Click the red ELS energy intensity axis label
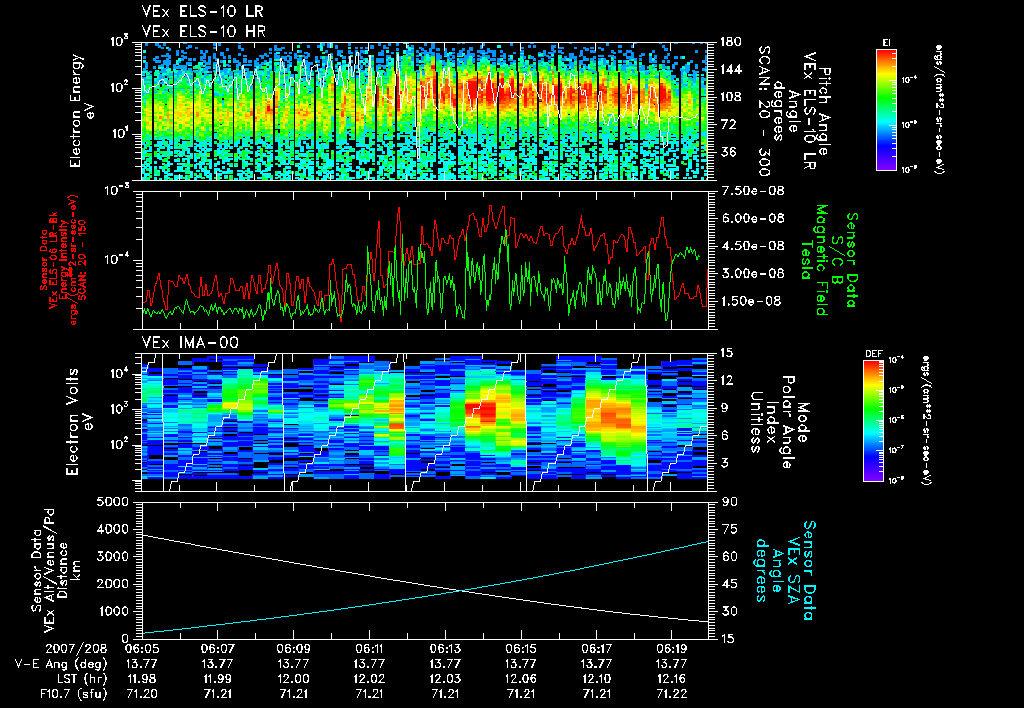Screen dimensions: 1024x708 tap(63, 260)
